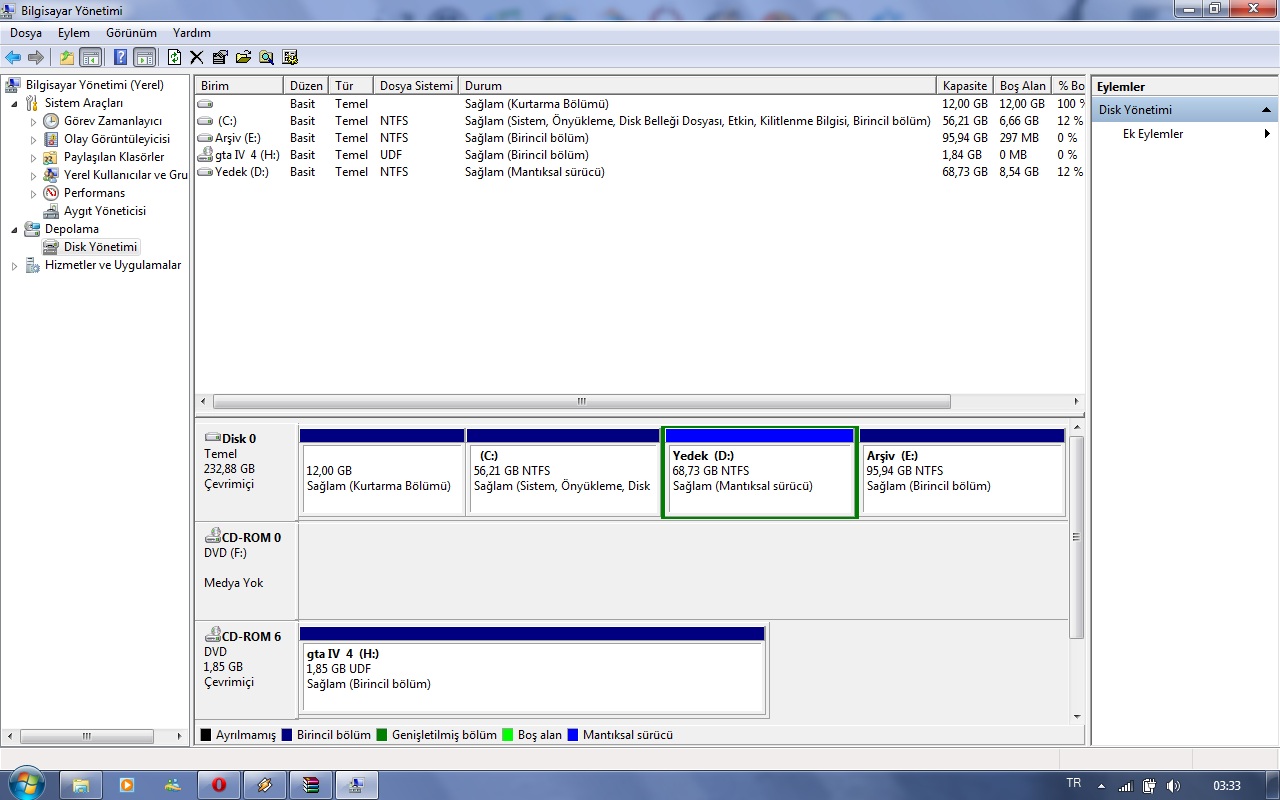Click the disk map vertical scrollbar
1280x800 pixels.
[1077, 537]
